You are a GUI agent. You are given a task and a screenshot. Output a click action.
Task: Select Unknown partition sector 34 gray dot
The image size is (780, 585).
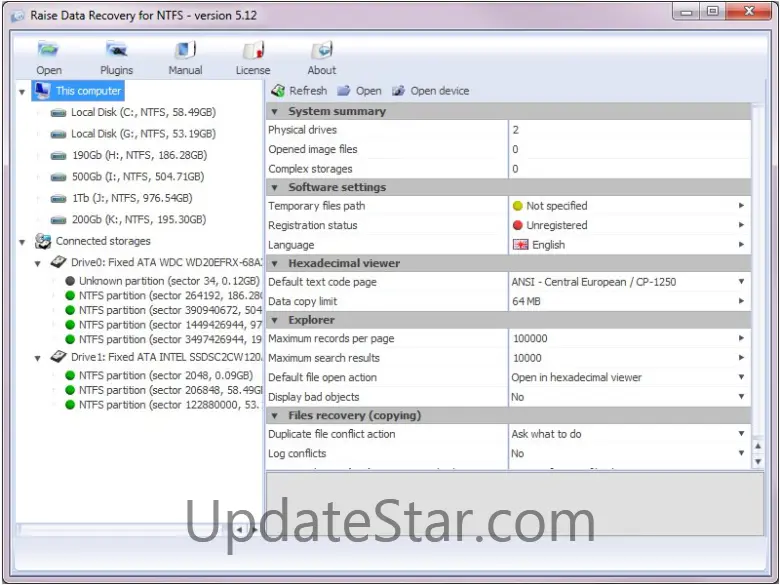pyautogui.click(x=70, y=281)
